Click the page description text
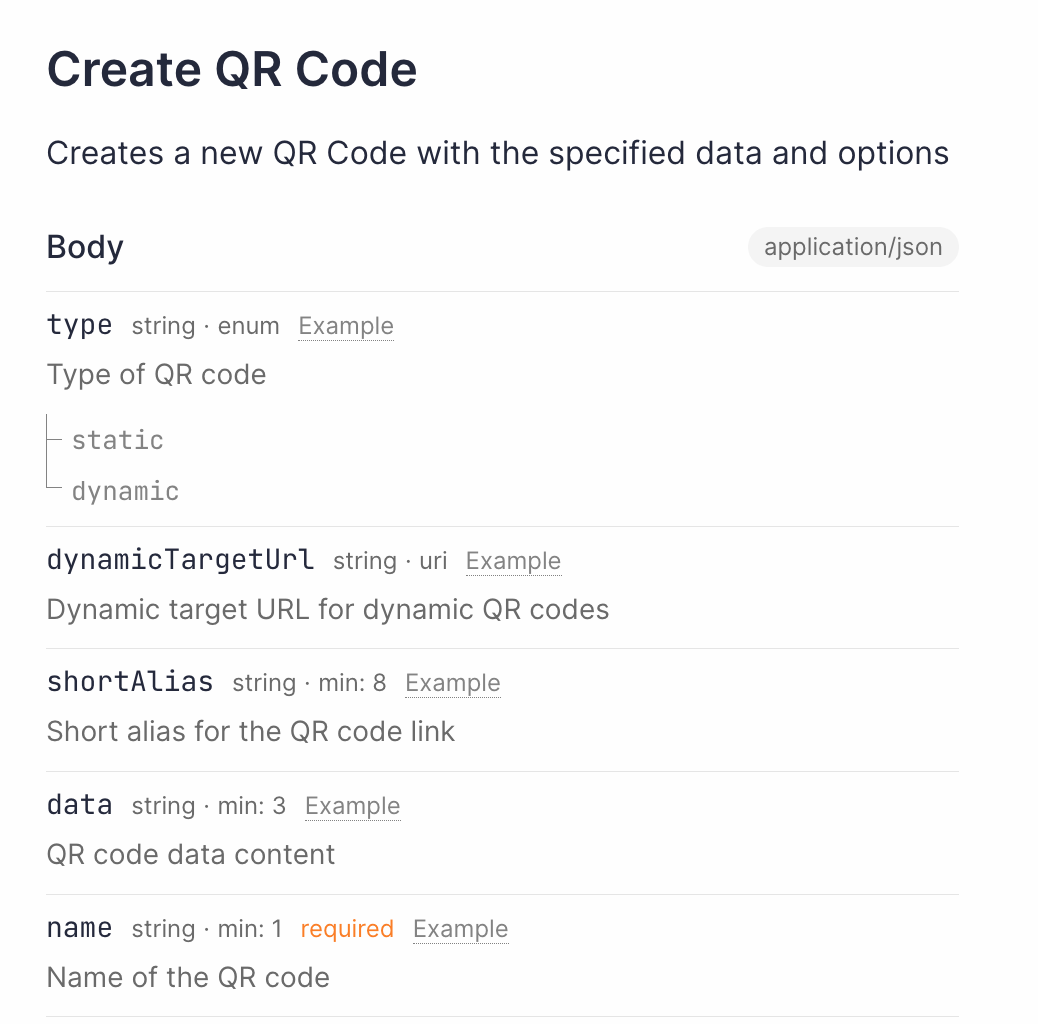Image resolution: width=1038 pixels, height=1024 pixels. 497,153
